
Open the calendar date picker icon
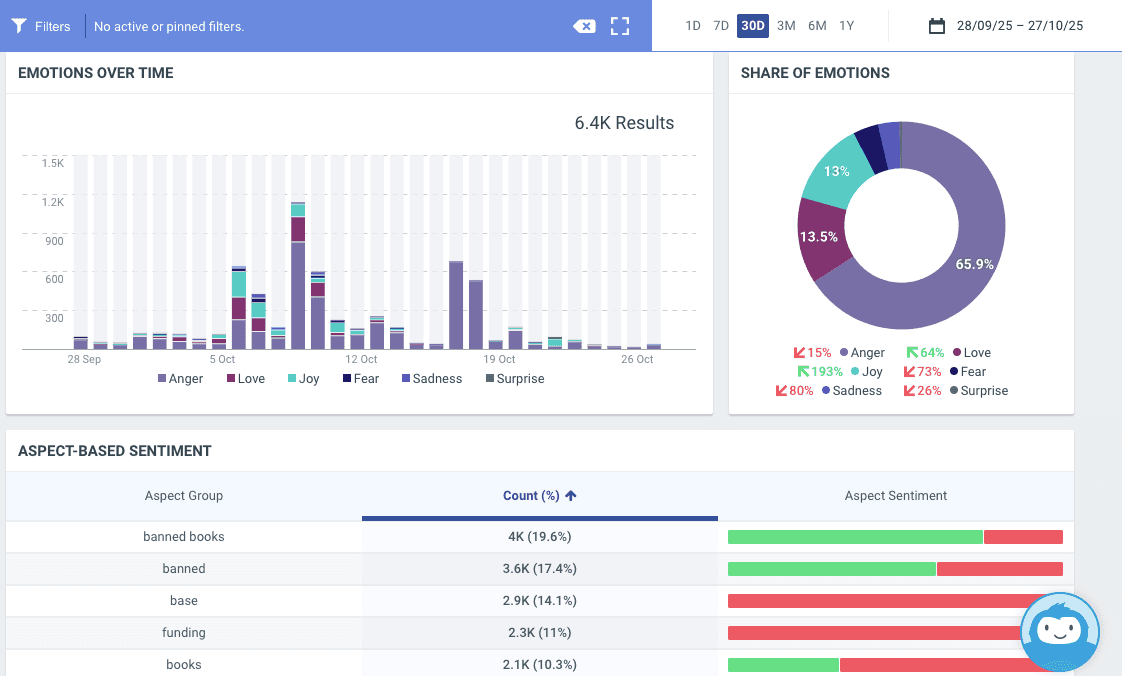pos(936,26)
